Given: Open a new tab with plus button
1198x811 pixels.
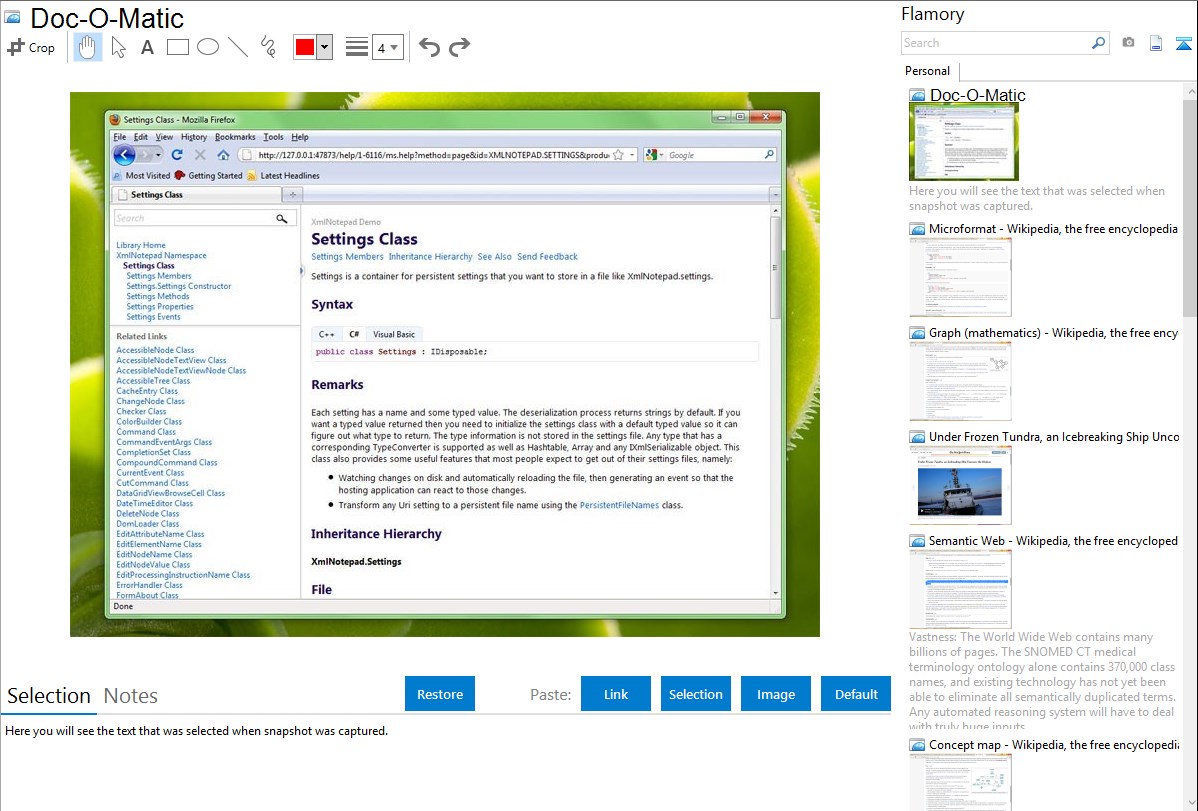Looking at the screenshot, I should pyautogui.click(x=293, y=195).
